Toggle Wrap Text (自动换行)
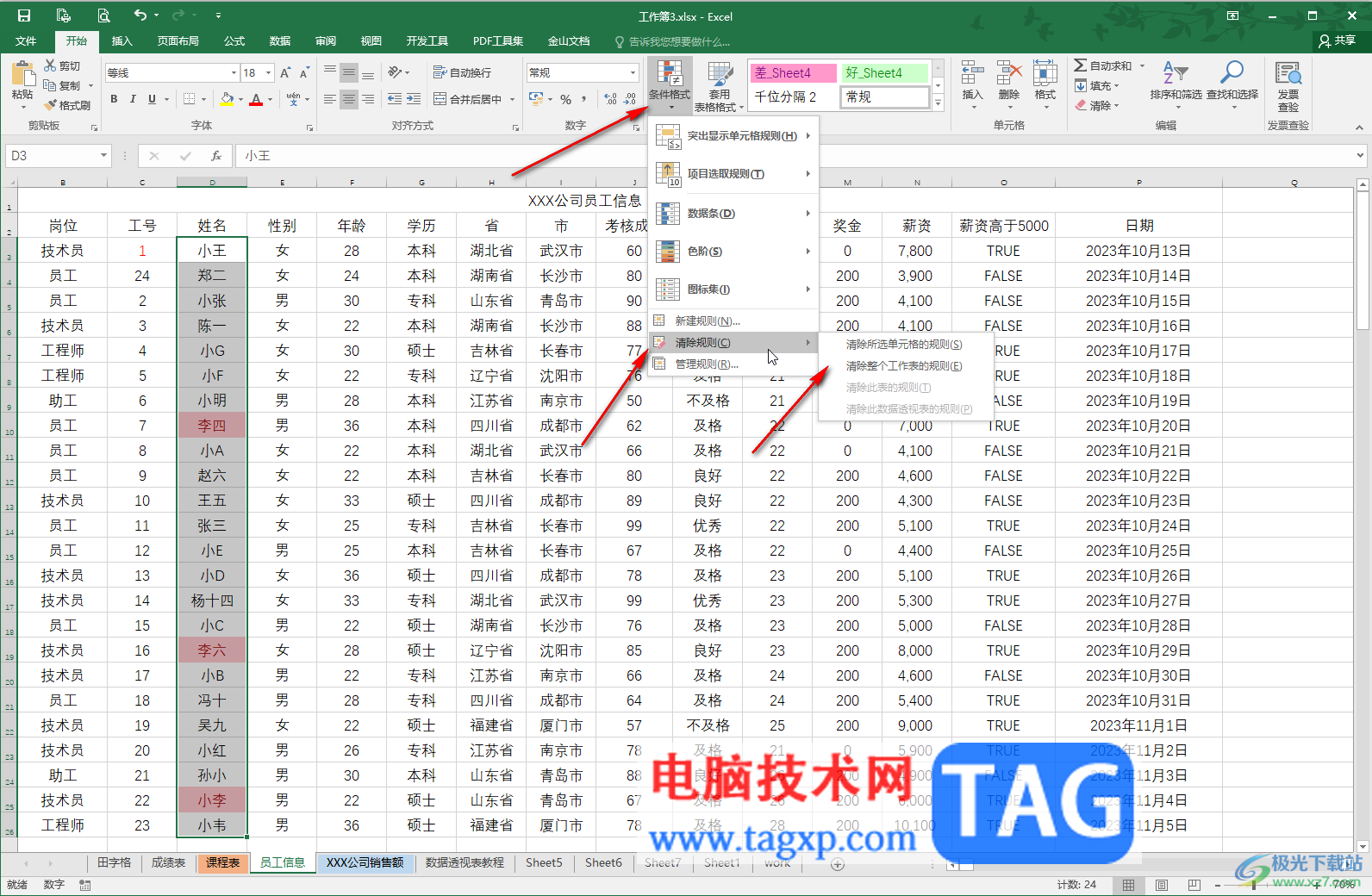Image resolution: width=1372 pixels, height=896 pixels. pyautogui.click(x=463, y=73)
